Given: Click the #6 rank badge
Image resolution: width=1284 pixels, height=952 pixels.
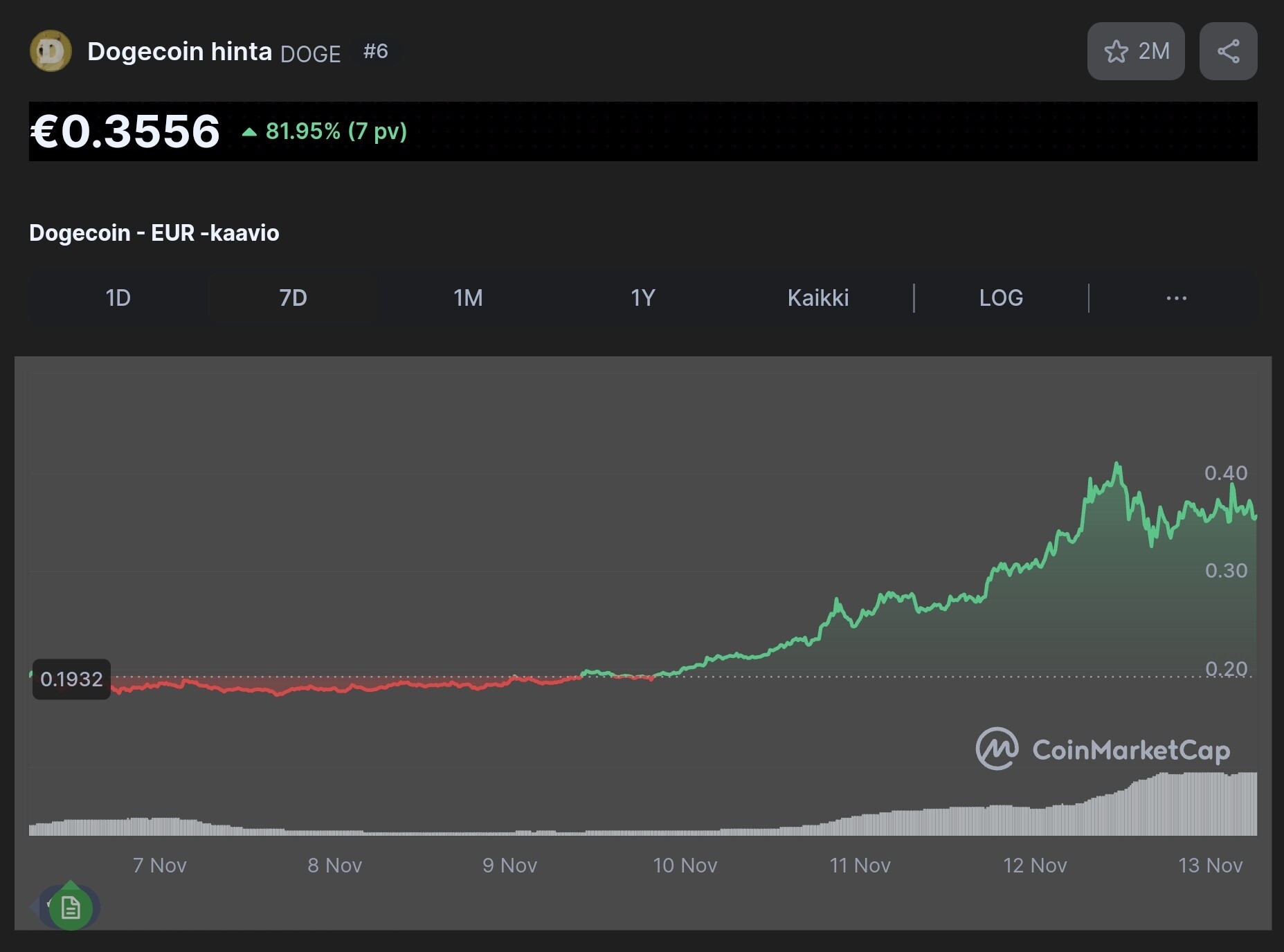Looking at the screenshot, I should click(x=376, y=51).
